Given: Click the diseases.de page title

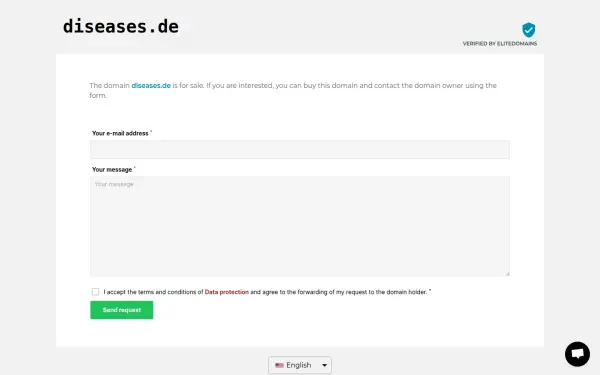Looking at the screenshot, I should [x=121, y=26].
